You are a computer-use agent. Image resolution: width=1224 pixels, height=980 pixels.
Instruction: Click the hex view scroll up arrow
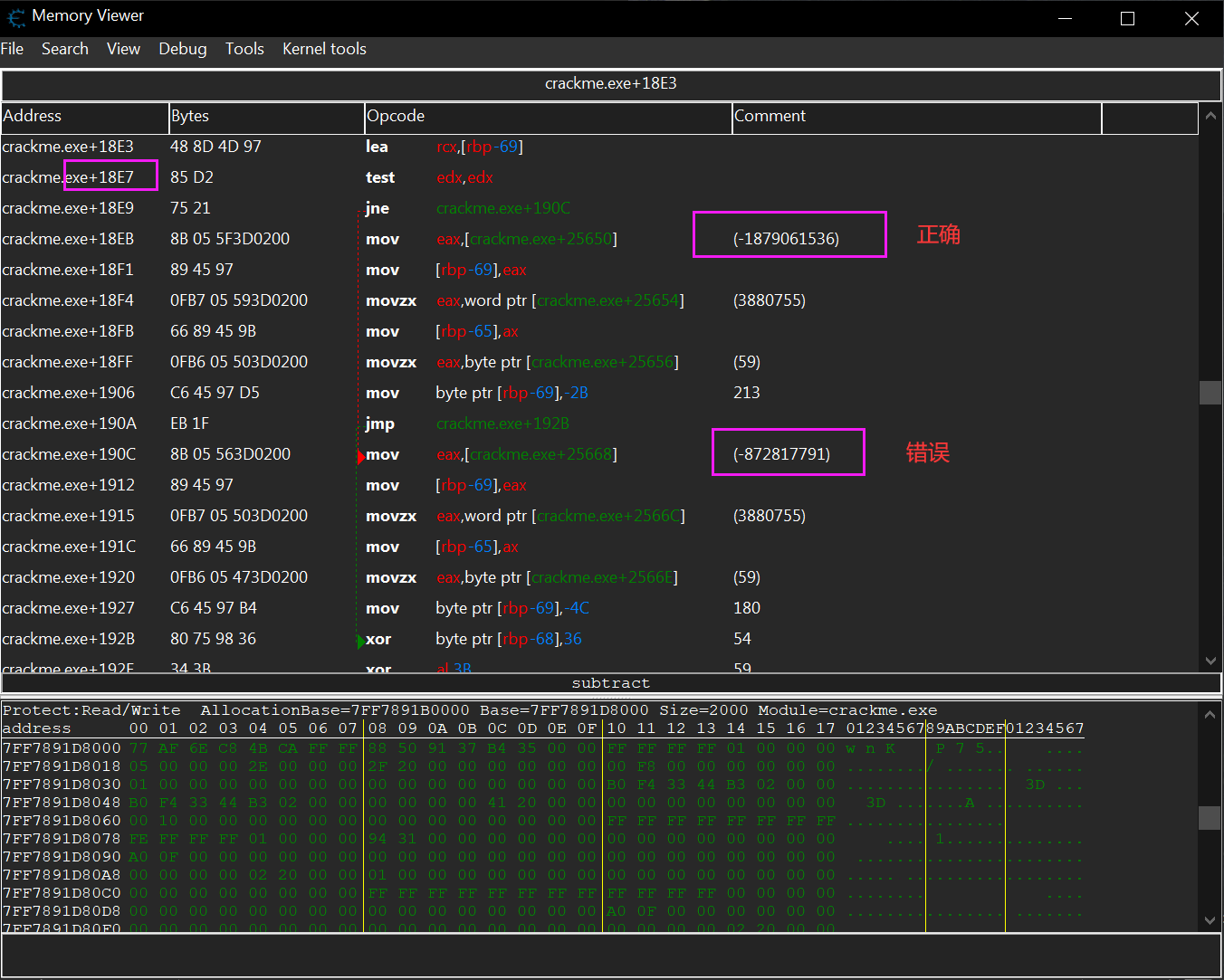1210,714
